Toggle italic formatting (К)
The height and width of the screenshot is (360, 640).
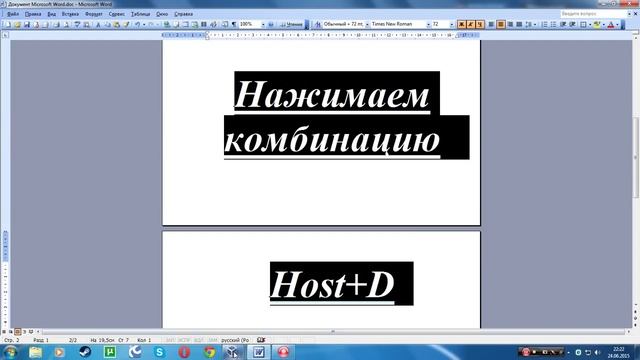coord(471,24)
